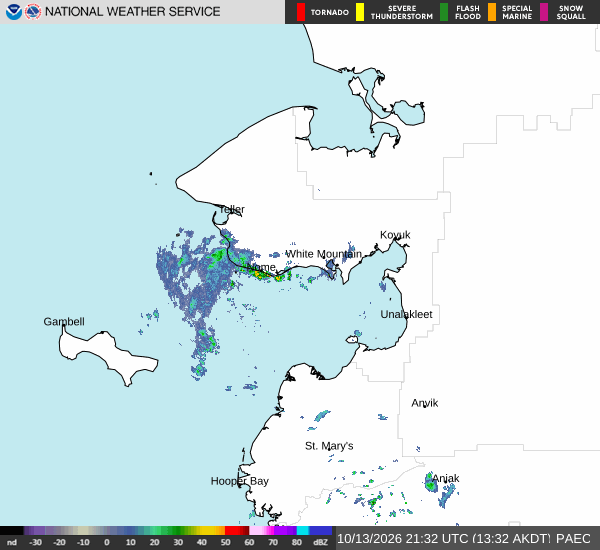Click the White Mountain city label
600x550 pixels.
pos(324,254)
